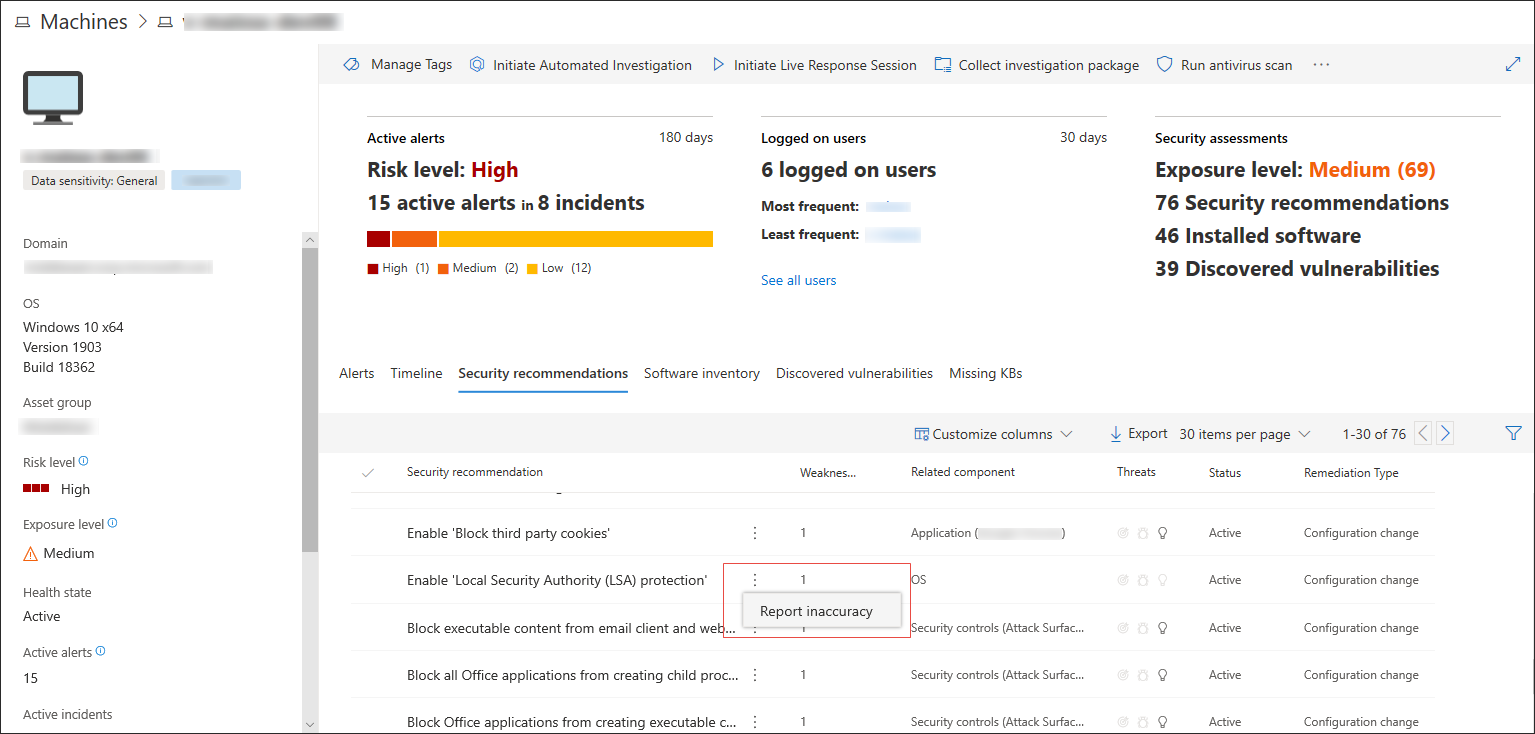Viewport: 1535px width, 734px height.
Task: Click the Manage Tags tag icon
Action: pyautogui.click(x=351, y=65)
